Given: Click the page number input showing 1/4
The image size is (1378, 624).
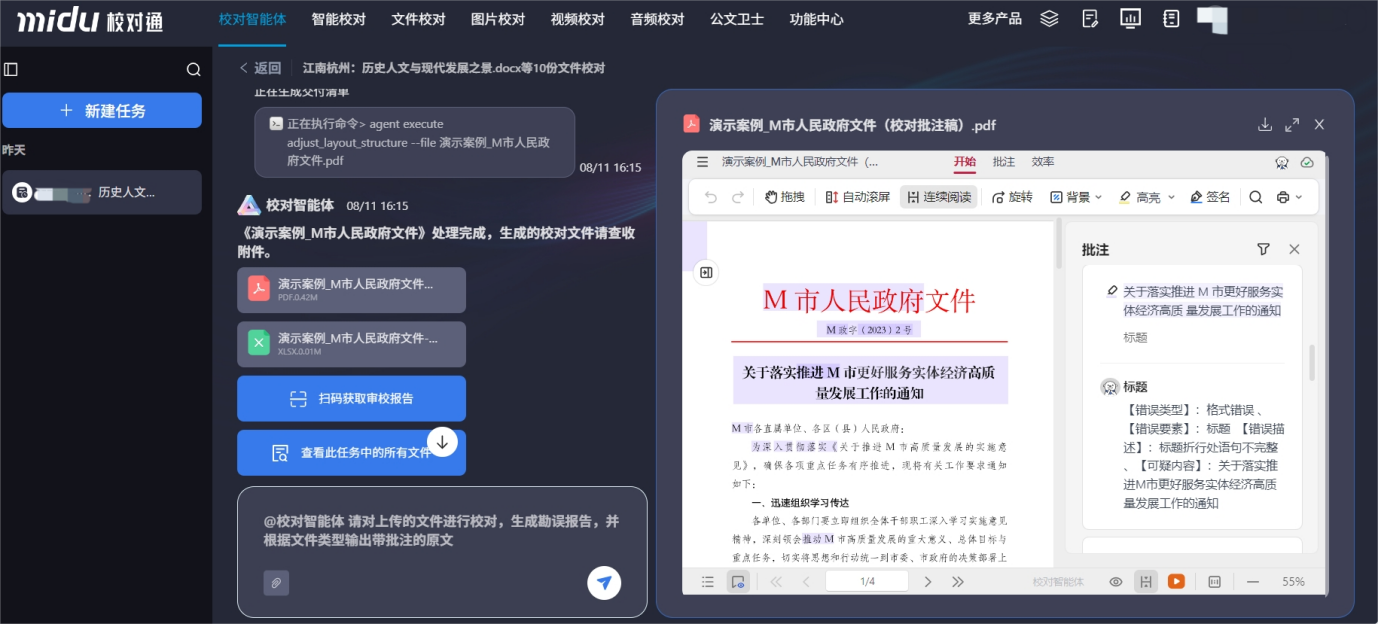Looking at the screenshot, I should point(866,581).
